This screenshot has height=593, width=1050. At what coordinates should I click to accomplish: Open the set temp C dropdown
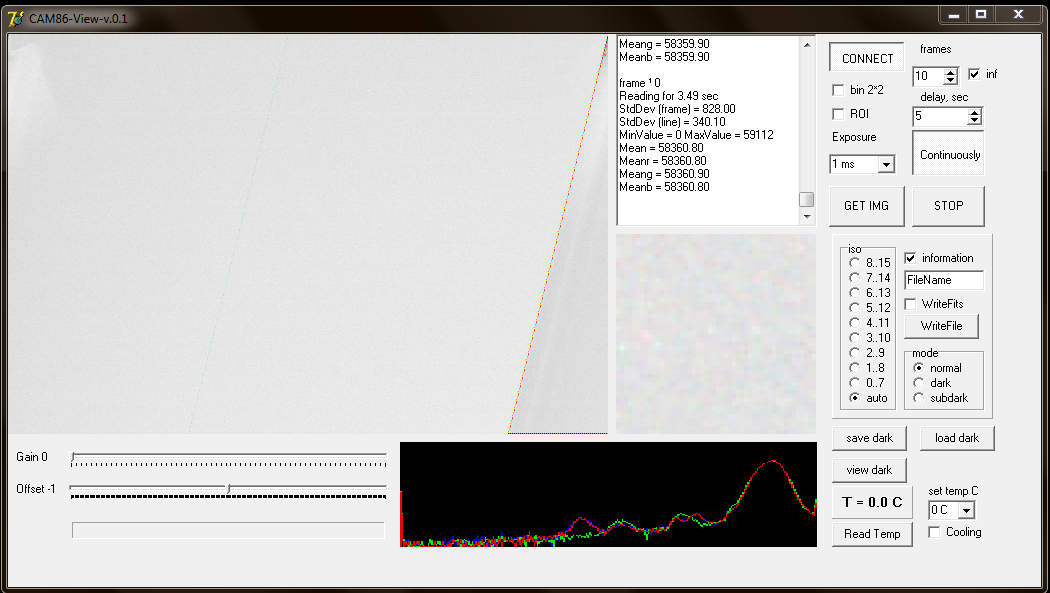[x=966, y=511]
